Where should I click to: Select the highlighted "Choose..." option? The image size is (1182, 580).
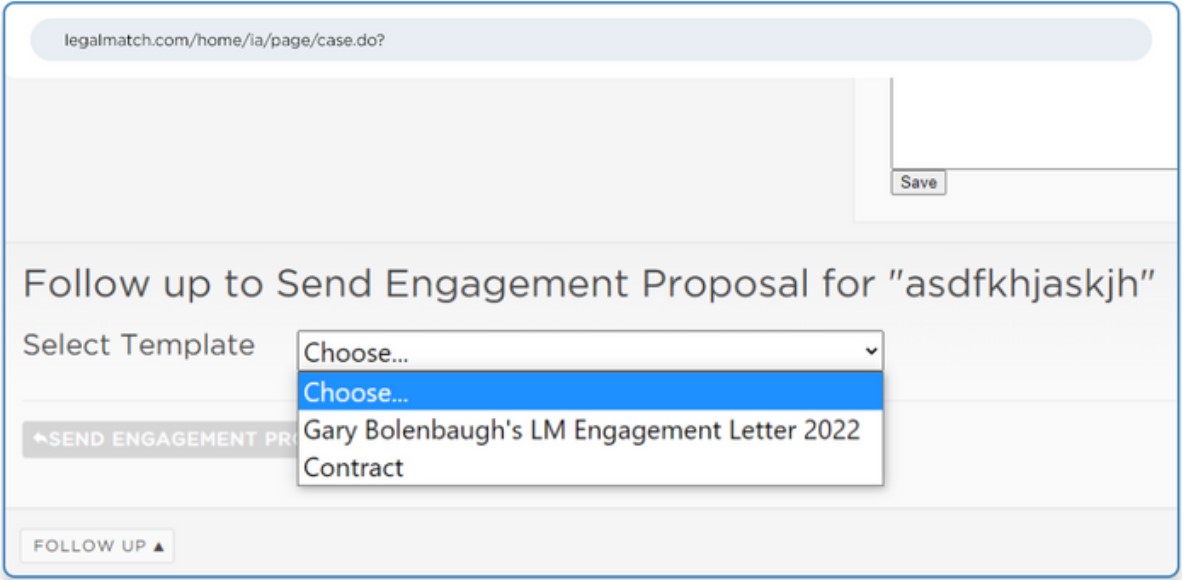(x=590, y=392)
